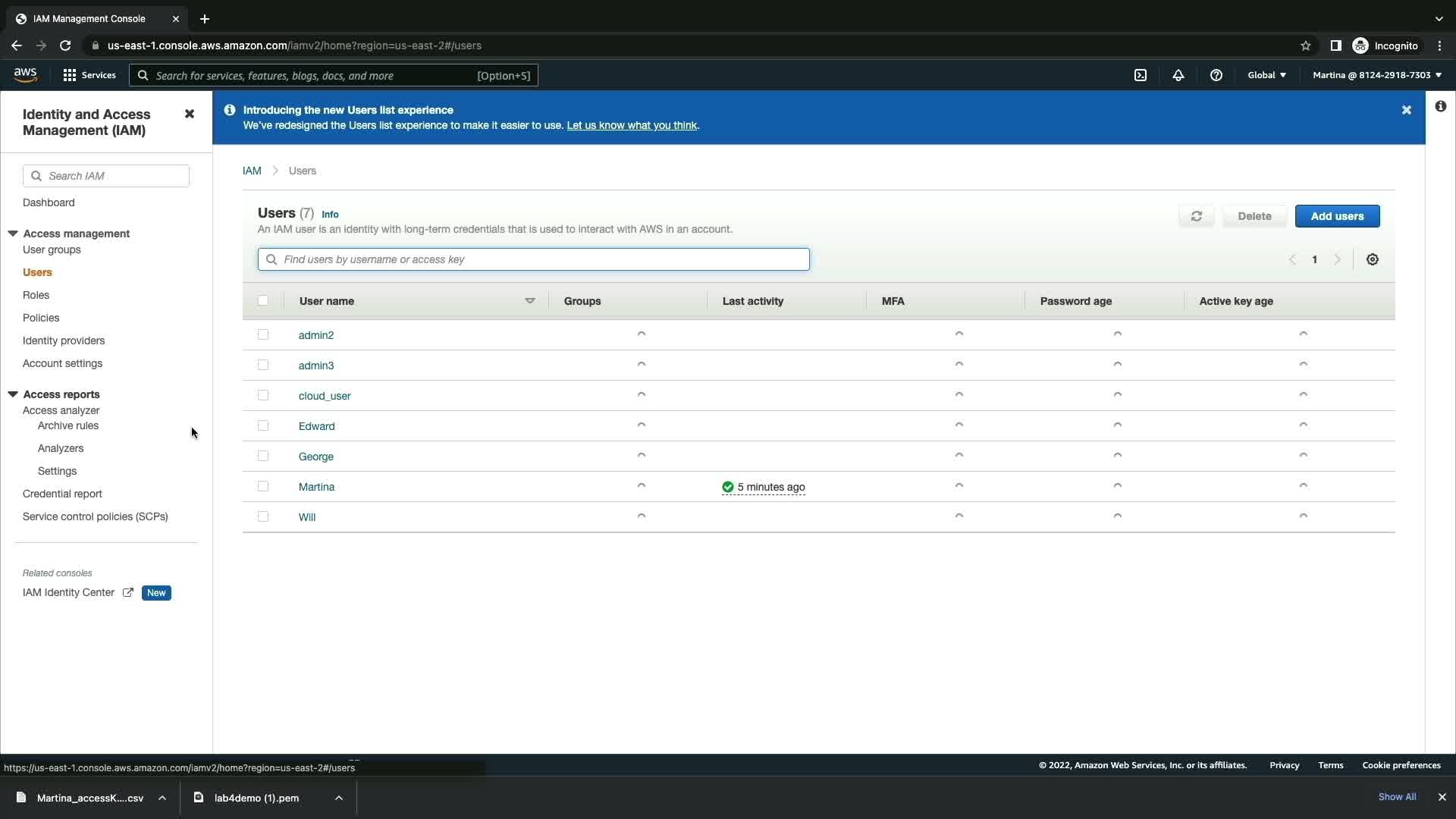
Task: Select the admin2 user checkbox
Action: pos(263,334)
